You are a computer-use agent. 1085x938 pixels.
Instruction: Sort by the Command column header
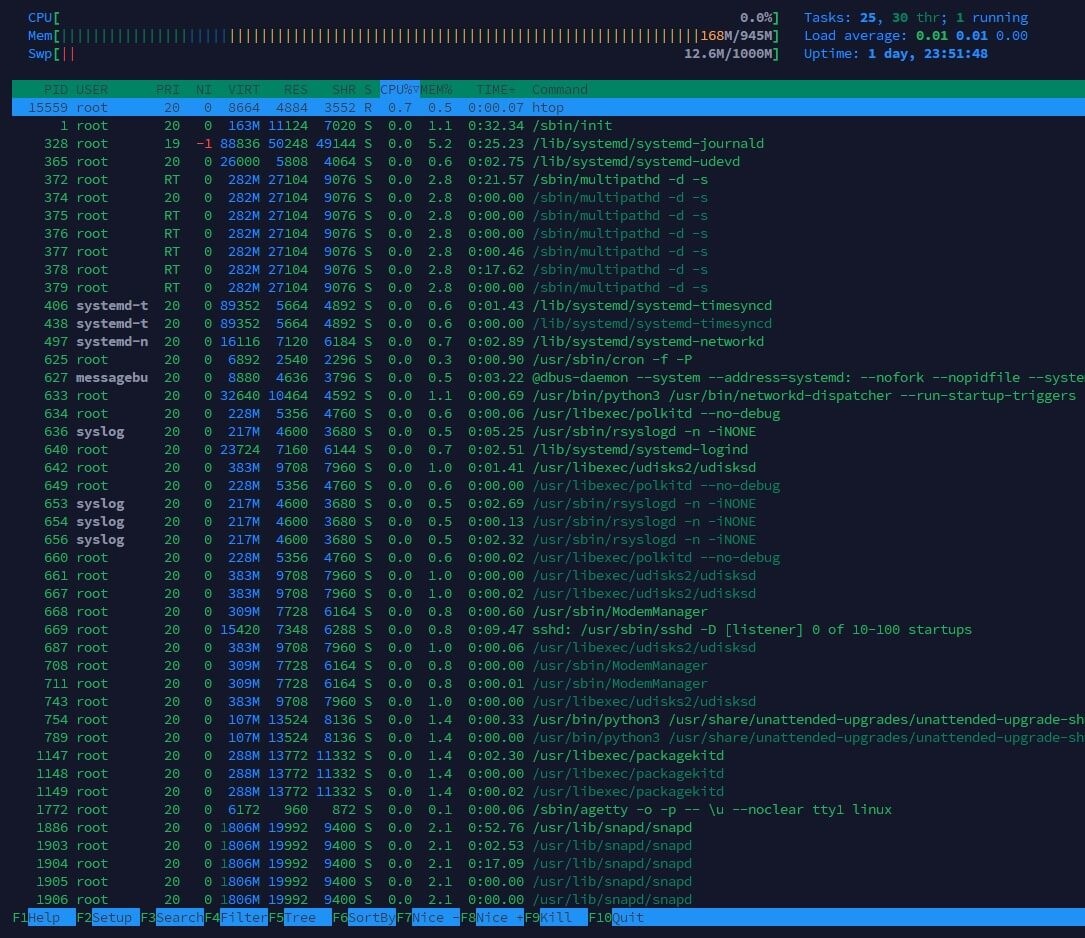coord(560,89)
